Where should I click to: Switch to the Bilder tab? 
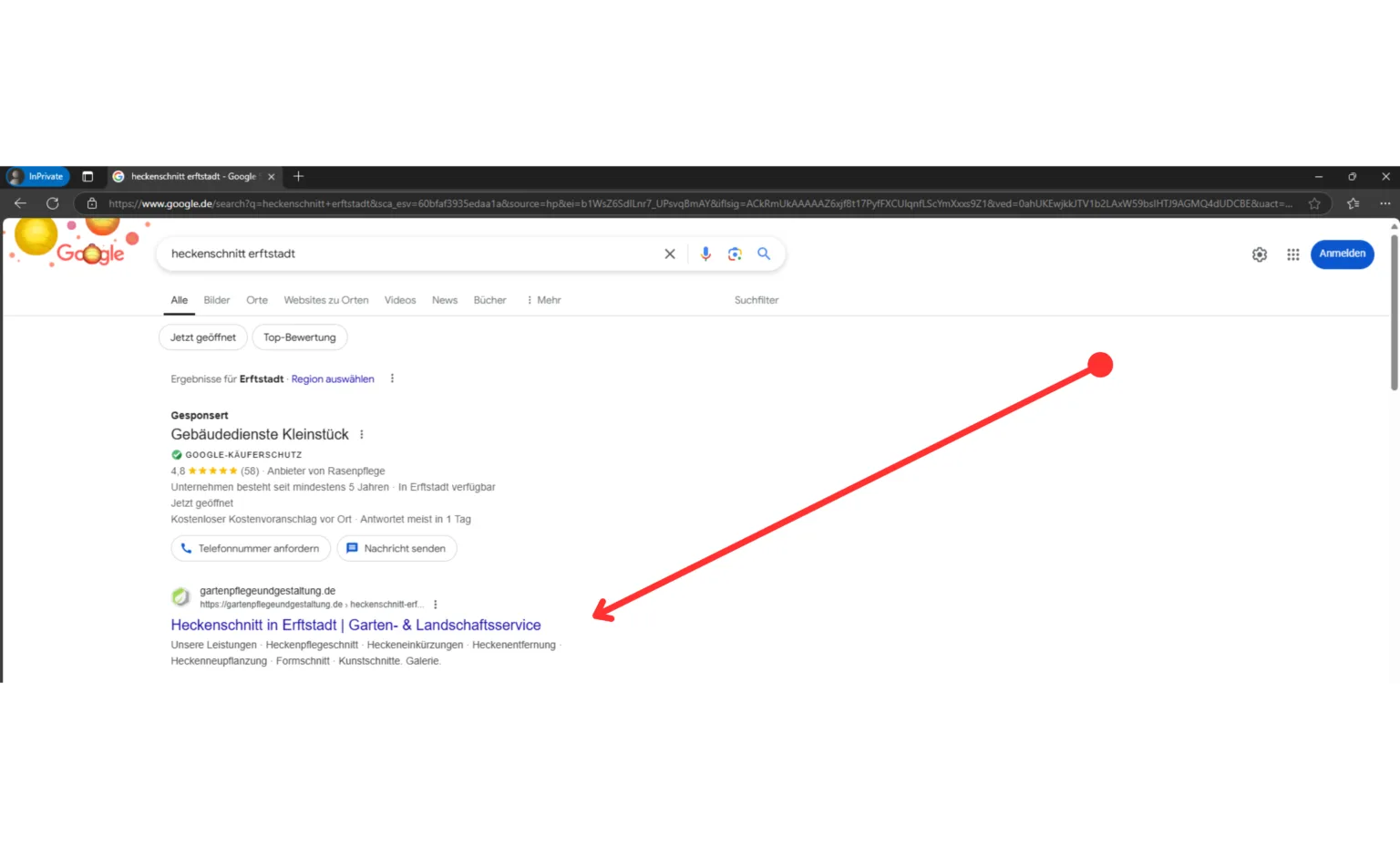click(217, 300)
